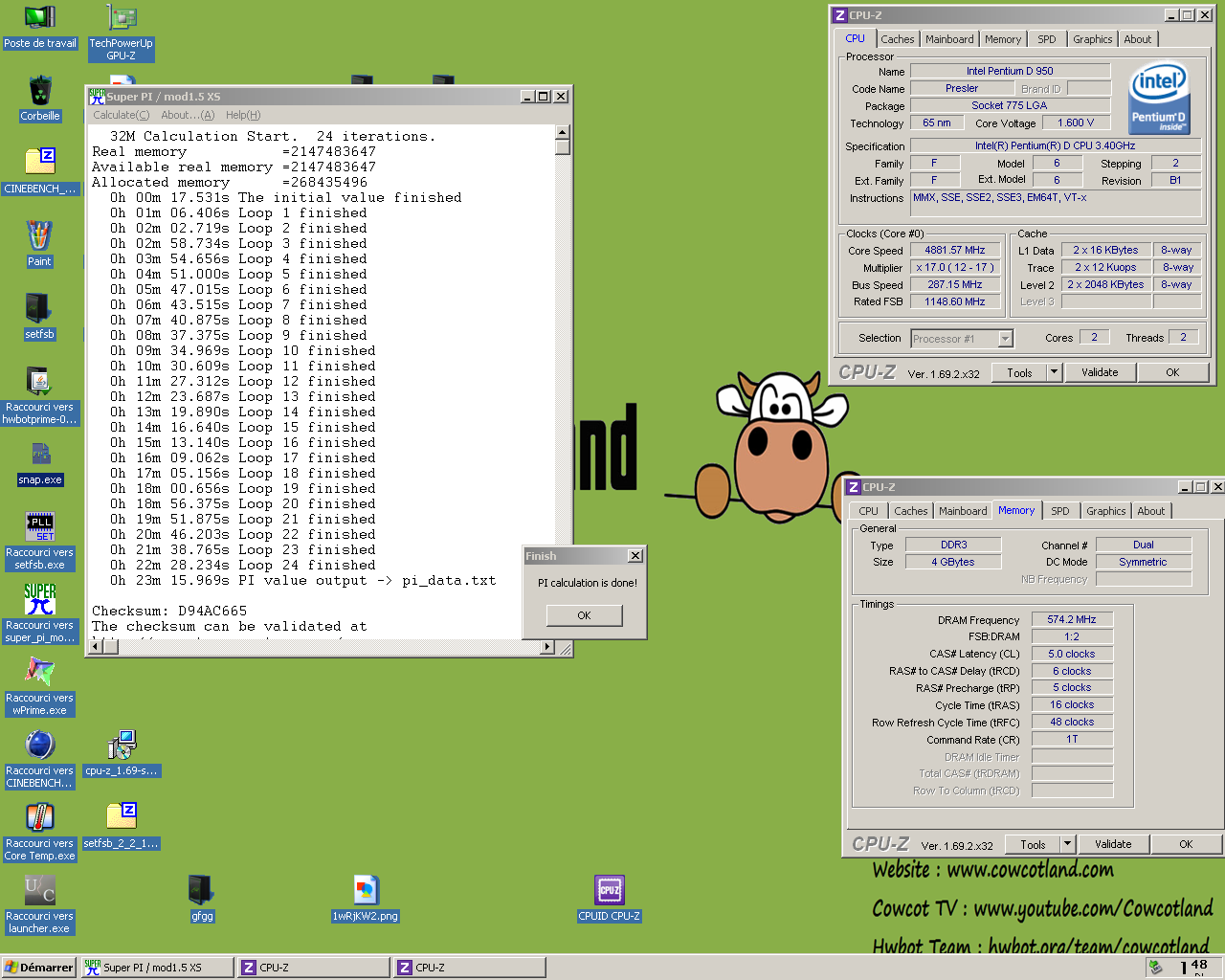Switch to Caches tab in top CPU-Z
1225x980 pixels.
pyautogui.click(x=898, y=39)
